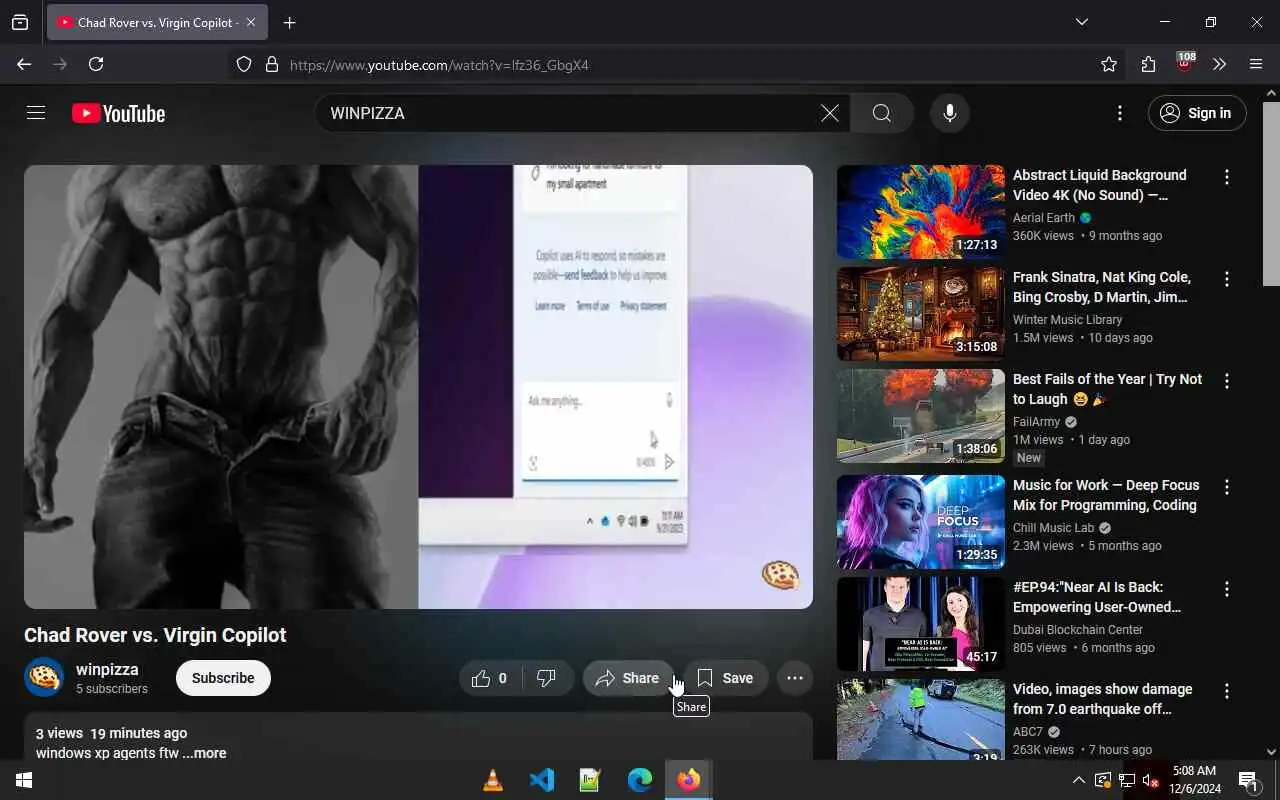Open the taskbar clock and date
The image size is (1280, 800).
(x=1194, y=780)
